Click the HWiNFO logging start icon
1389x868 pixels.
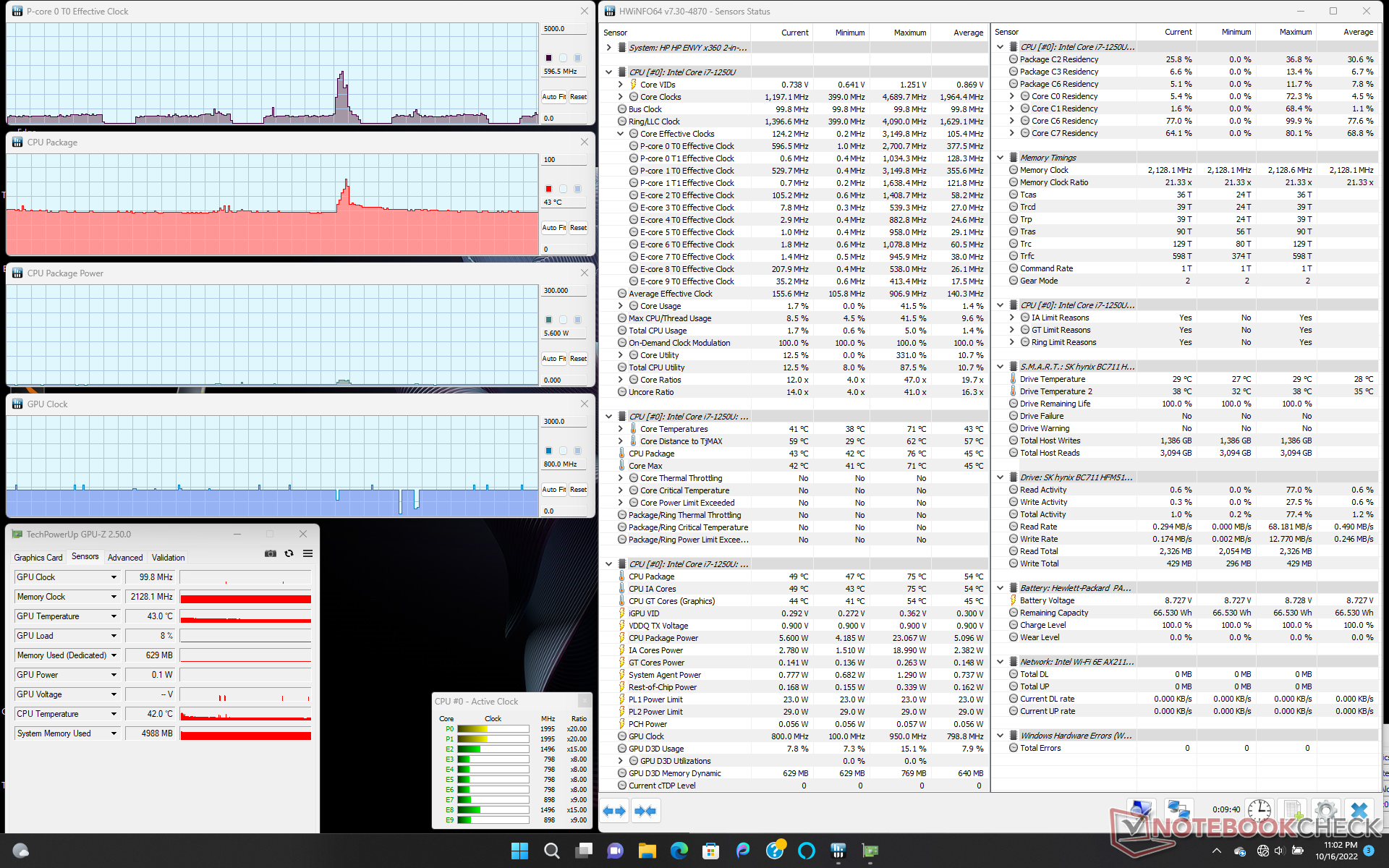[1292, 810]
